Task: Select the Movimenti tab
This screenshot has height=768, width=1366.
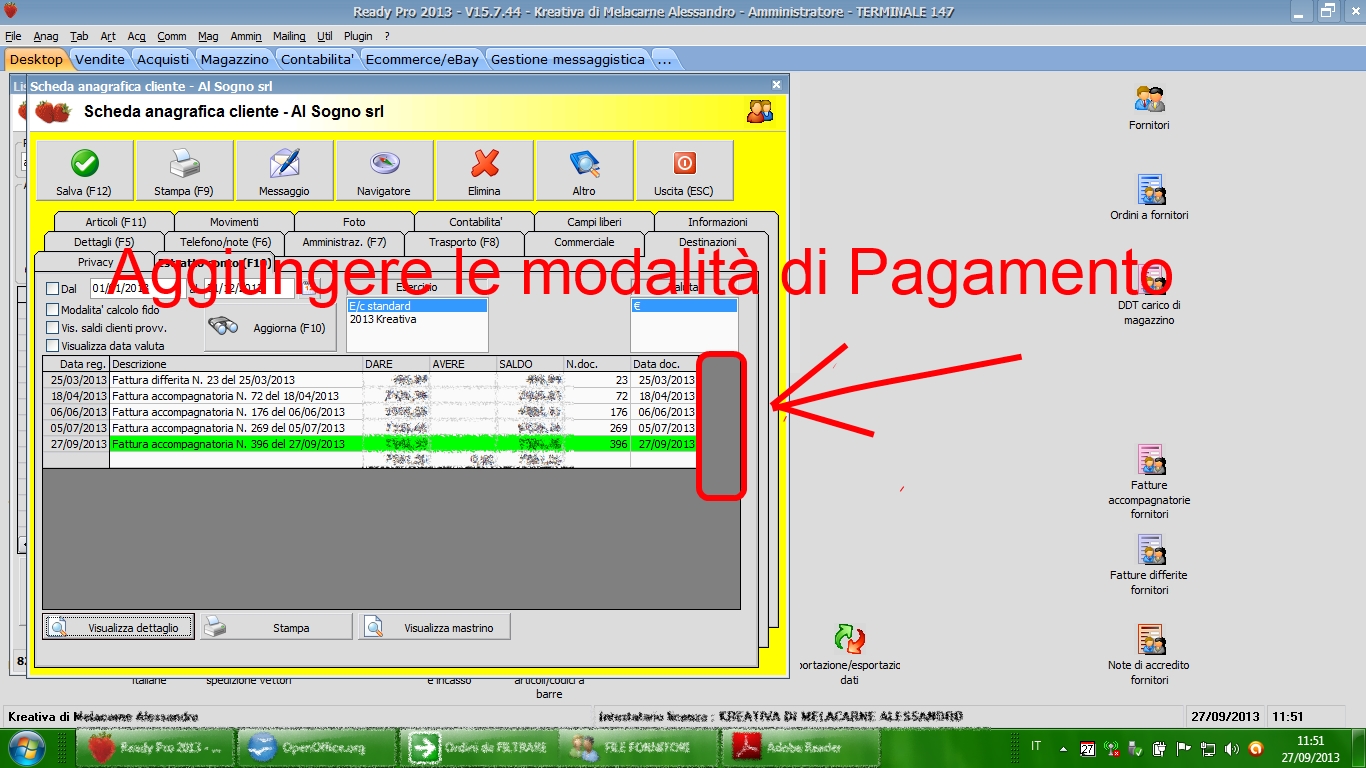Action: pyautogui.click(x=234, y=222)
